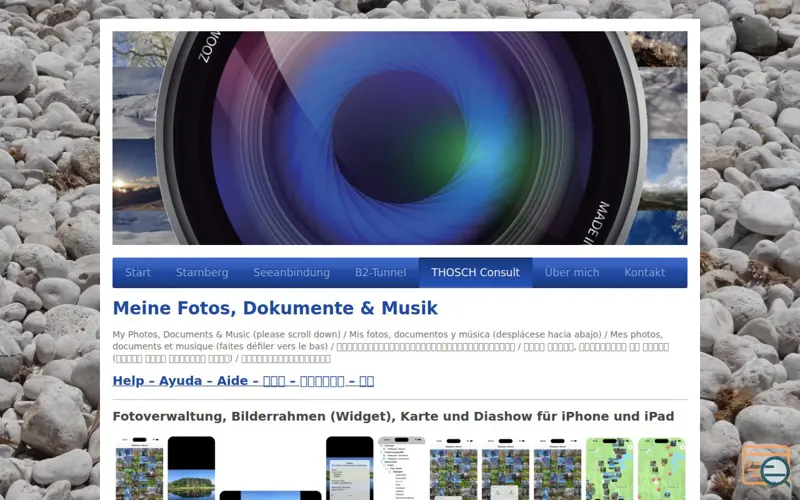This screenshot has width=800, height=500.
Task: Open the folder tree list screenshot thumbnail
Action: pos(402,468)
